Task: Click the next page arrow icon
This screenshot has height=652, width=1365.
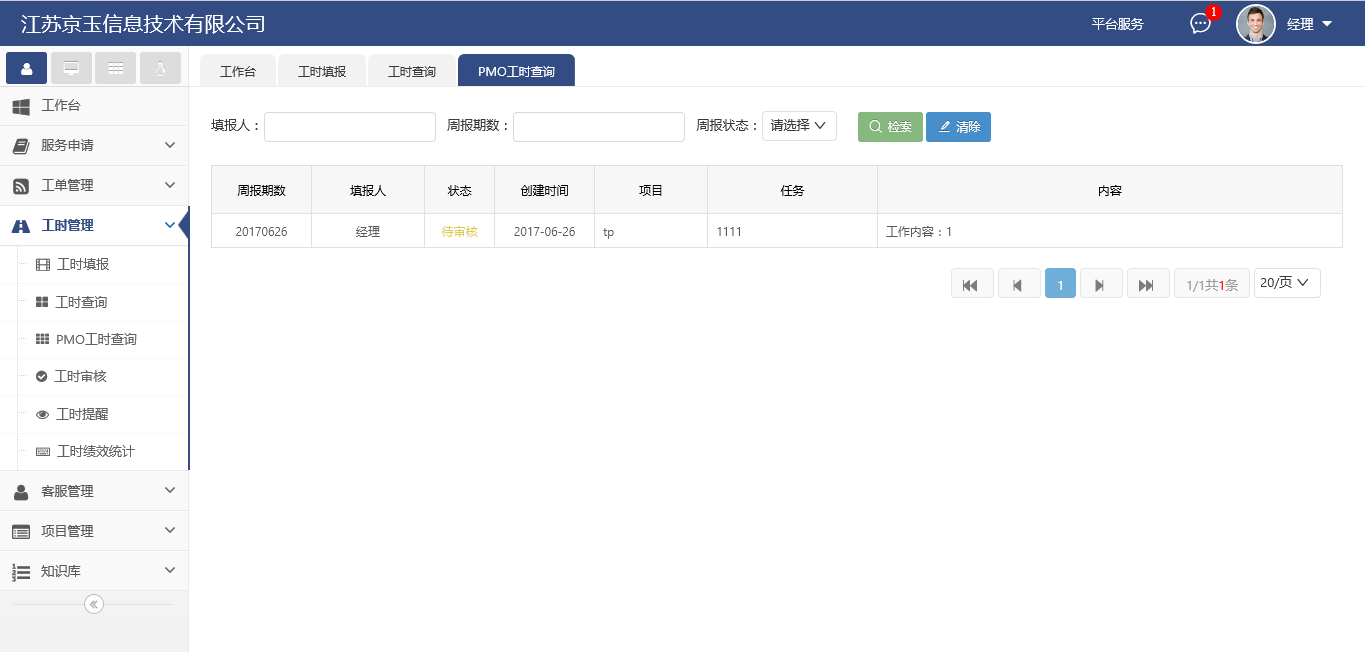Action: tap(1100, 284)
